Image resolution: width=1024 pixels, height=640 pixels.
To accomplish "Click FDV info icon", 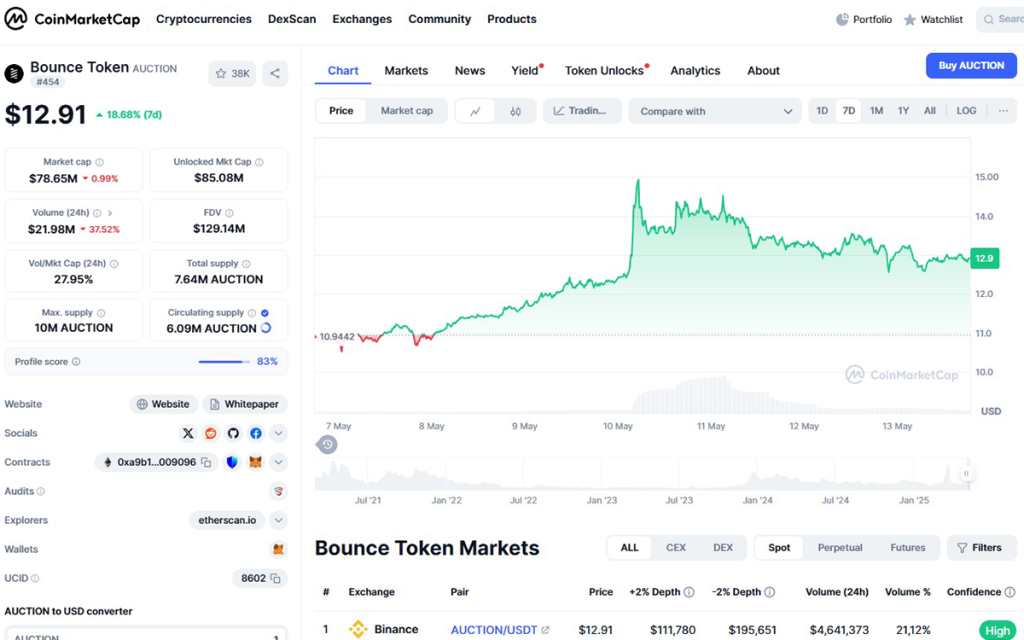I will 229,213.
